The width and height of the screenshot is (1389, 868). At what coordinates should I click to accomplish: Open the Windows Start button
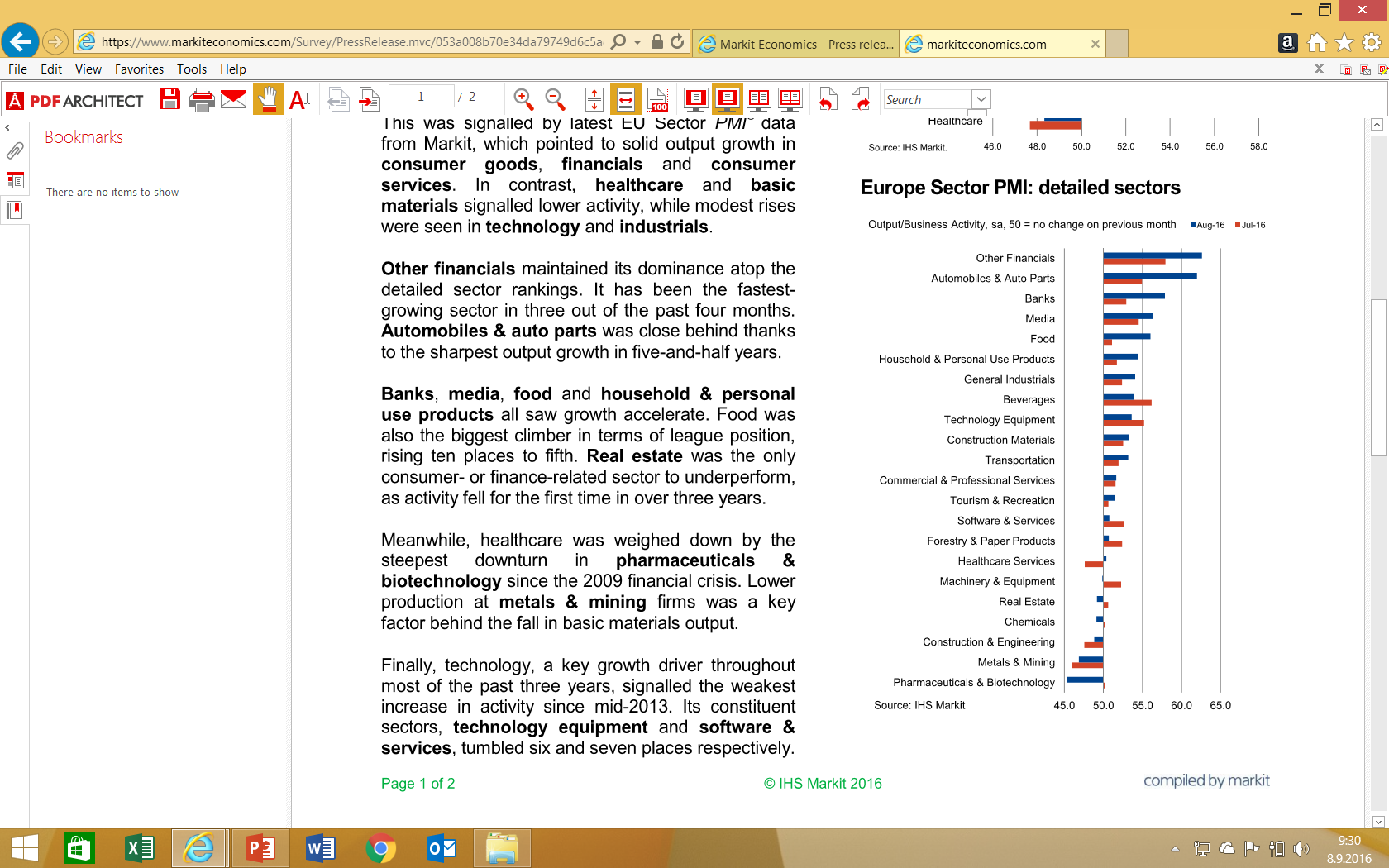pyautogui.click(x=24, y=848)
